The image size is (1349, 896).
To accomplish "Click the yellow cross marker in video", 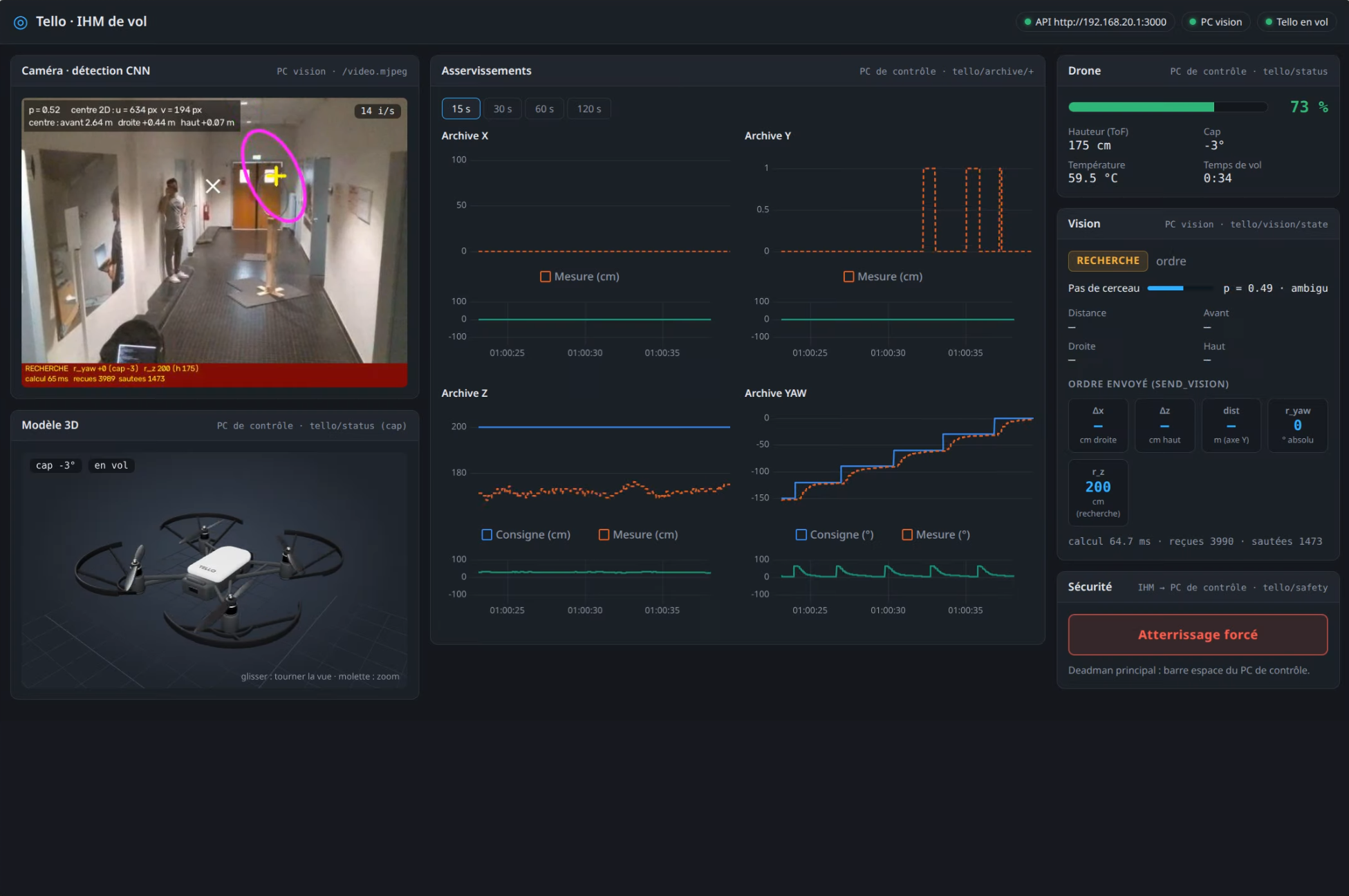I will pyautogui.click(x=275, y=176).
